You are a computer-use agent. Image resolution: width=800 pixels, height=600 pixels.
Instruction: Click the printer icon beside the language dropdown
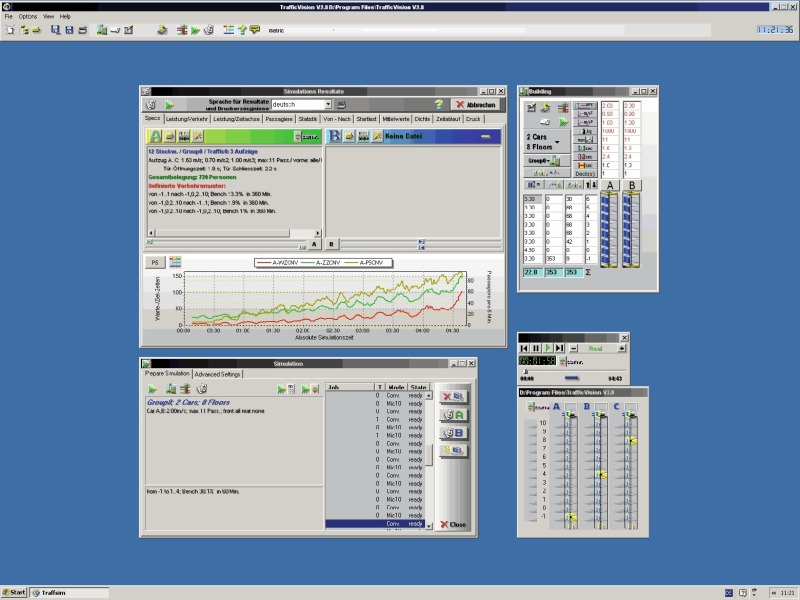click(342, 105)
